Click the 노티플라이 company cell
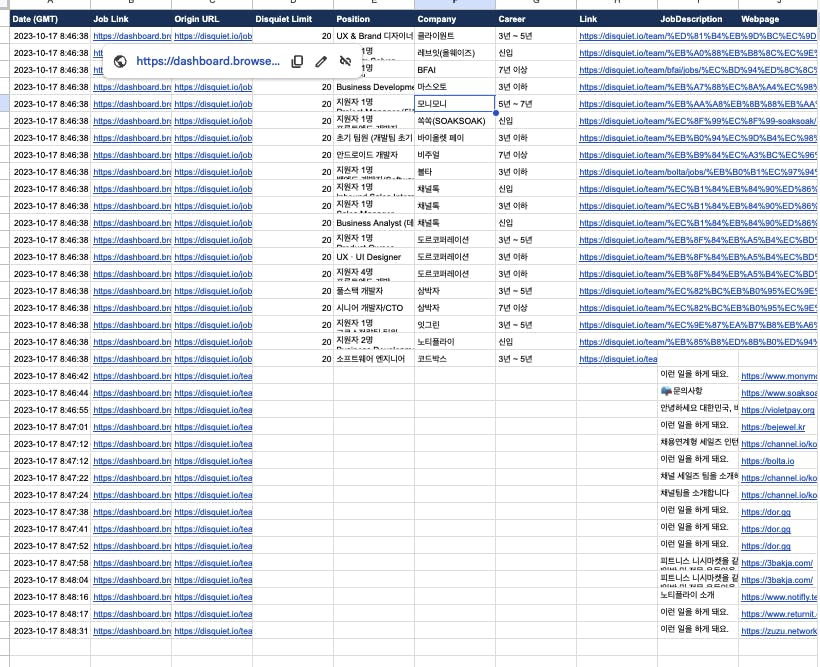Image resolution: width=820 pixels, height=667 pixels. (x=455, y=342)
